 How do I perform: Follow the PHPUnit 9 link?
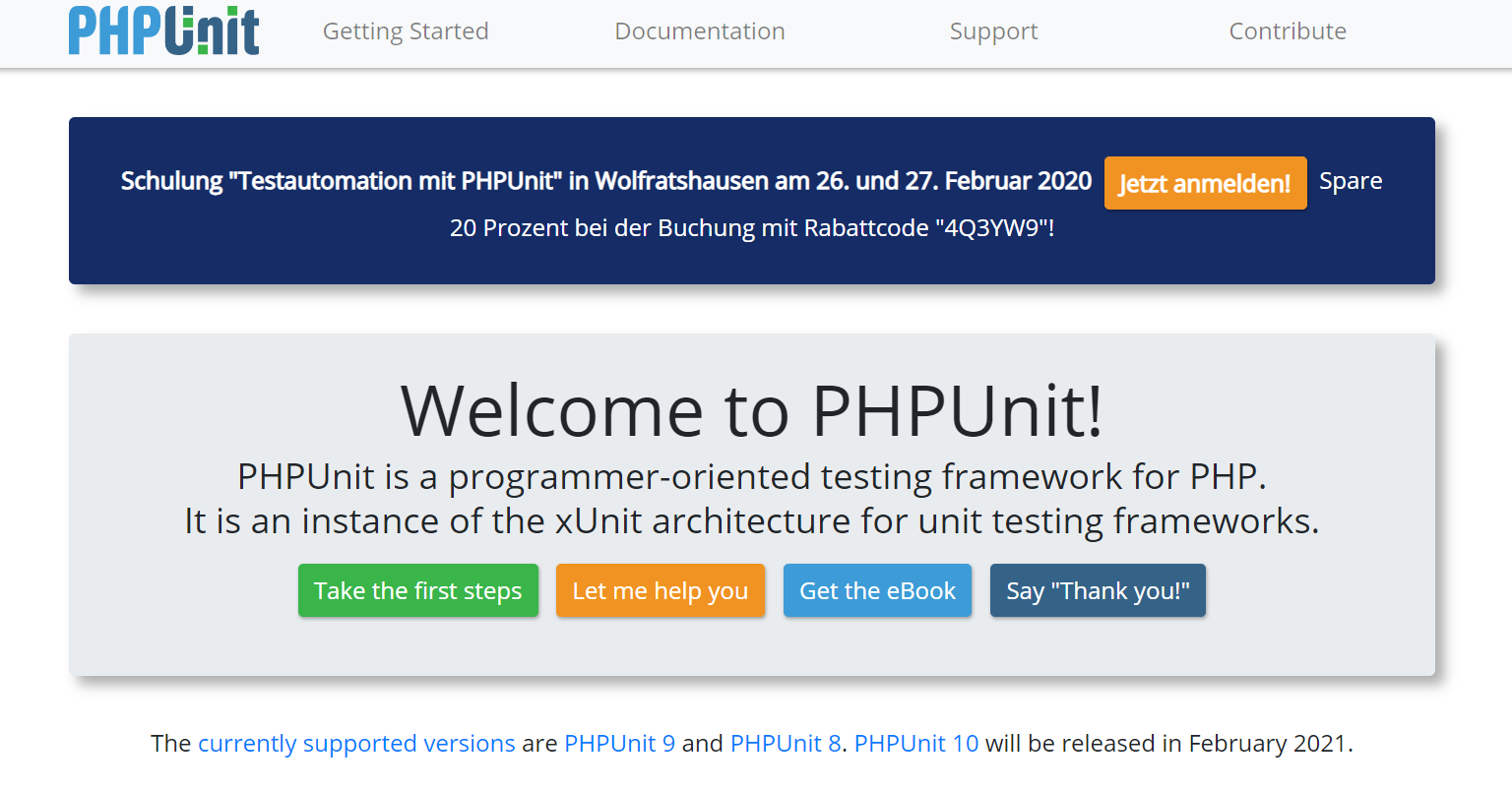coord(620,743)
